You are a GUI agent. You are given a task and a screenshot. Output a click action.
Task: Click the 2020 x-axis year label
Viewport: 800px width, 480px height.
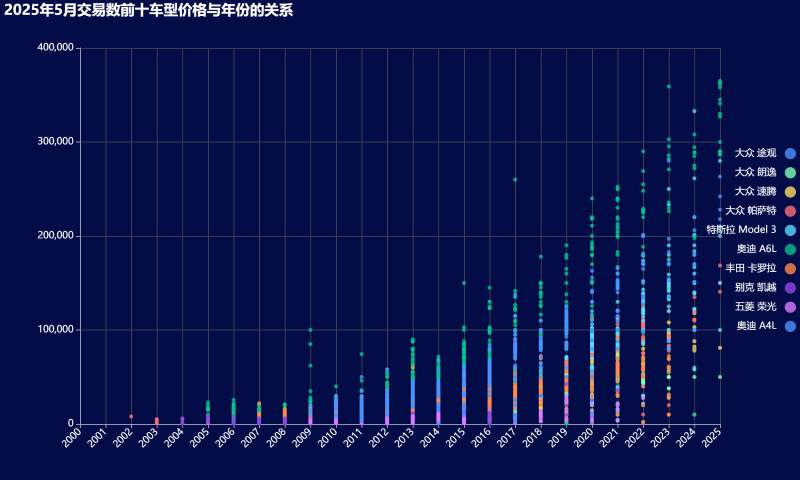tap(583, 437)
